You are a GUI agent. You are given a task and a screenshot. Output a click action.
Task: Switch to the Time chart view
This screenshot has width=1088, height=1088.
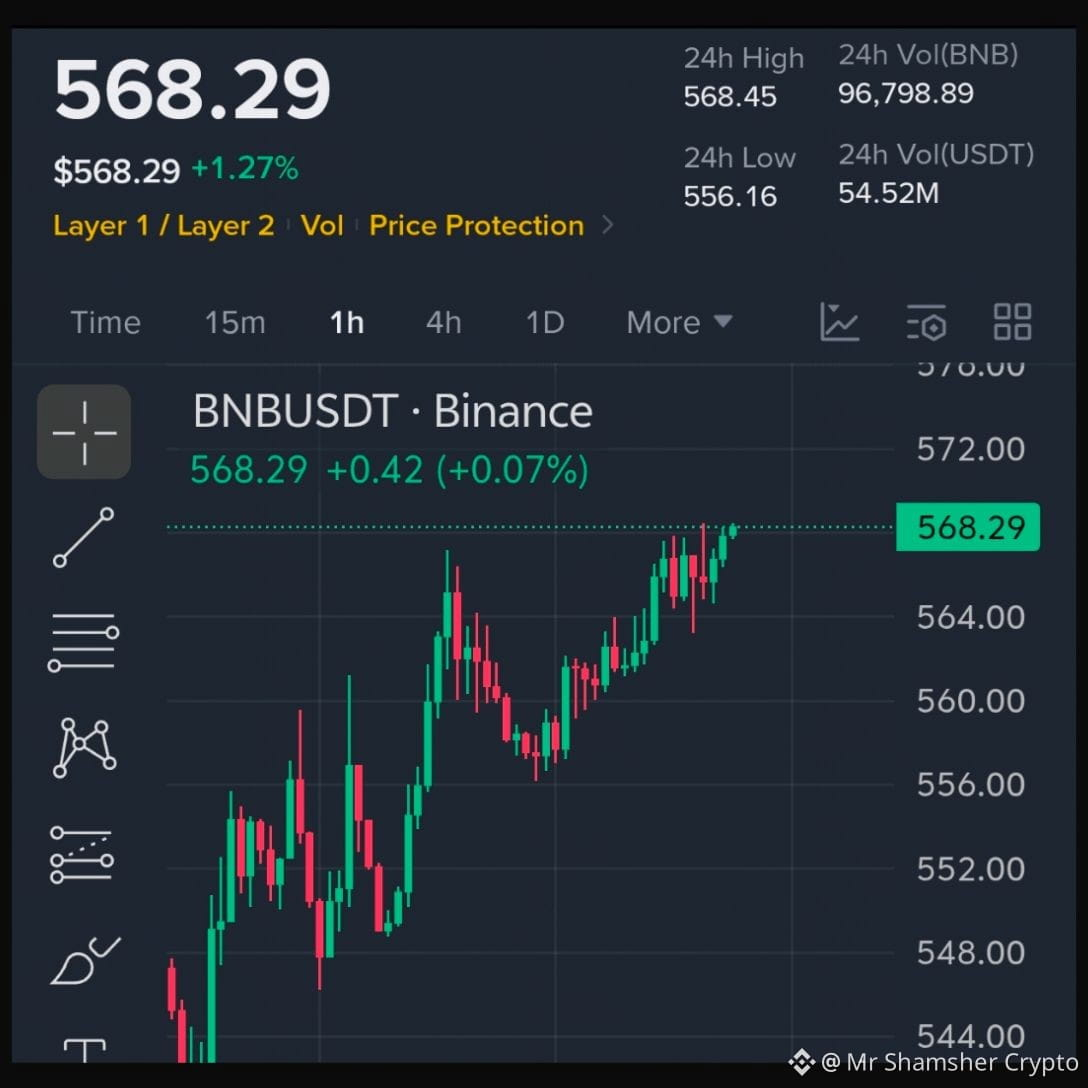click(x=105, y=323)
